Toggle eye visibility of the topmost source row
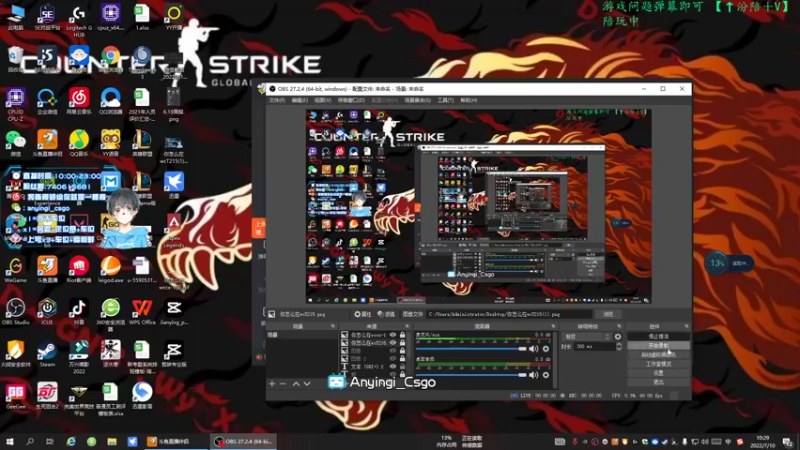Image resolution: width=800 pixels, height=450 pixels. pos(393,335)
